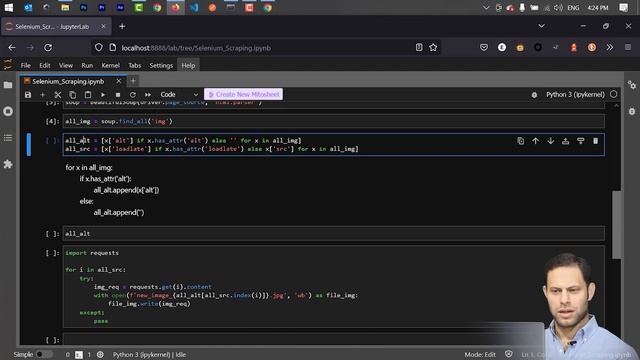Open the Property Inspector gears icon
640x360 pixels.
coord(632,85)
